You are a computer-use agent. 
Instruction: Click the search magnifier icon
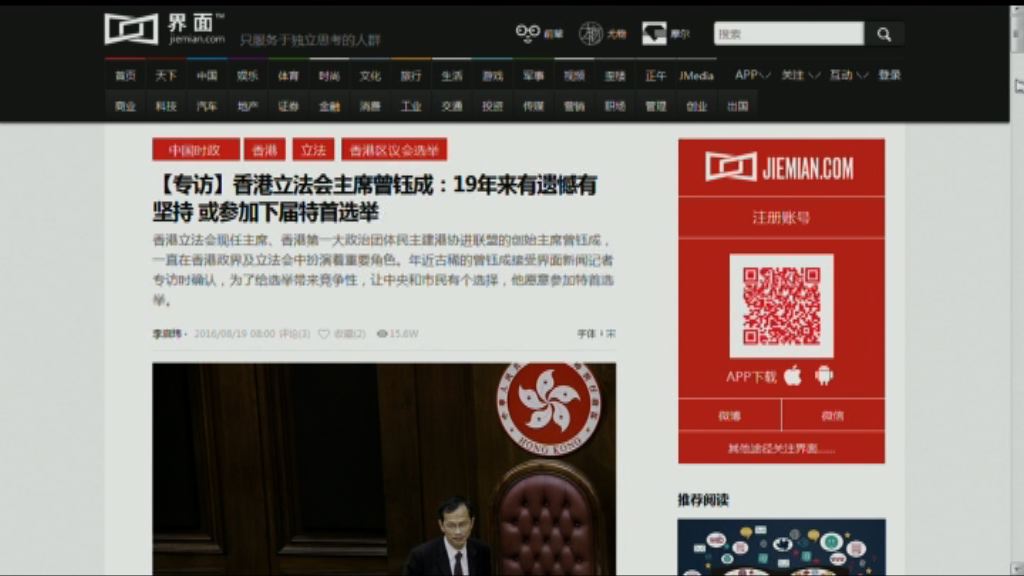tap(884, 33)
